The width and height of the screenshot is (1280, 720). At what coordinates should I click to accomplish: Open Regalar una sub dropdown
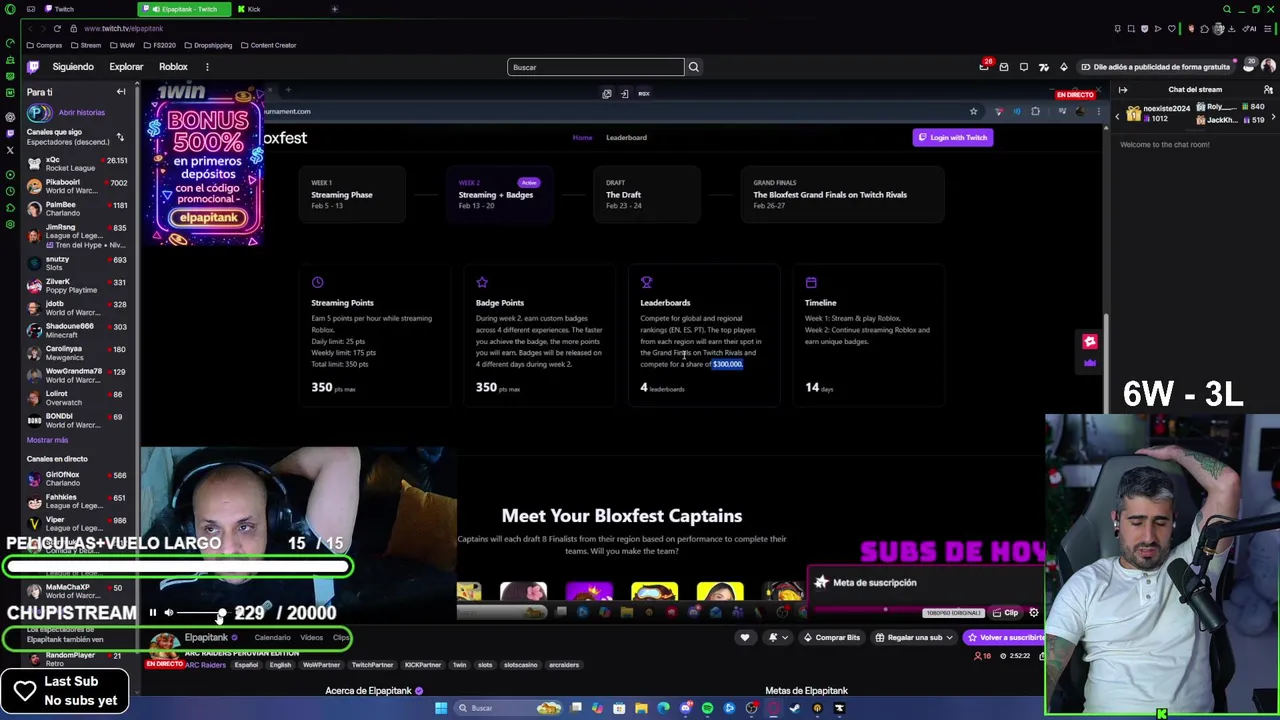[913, 637]
